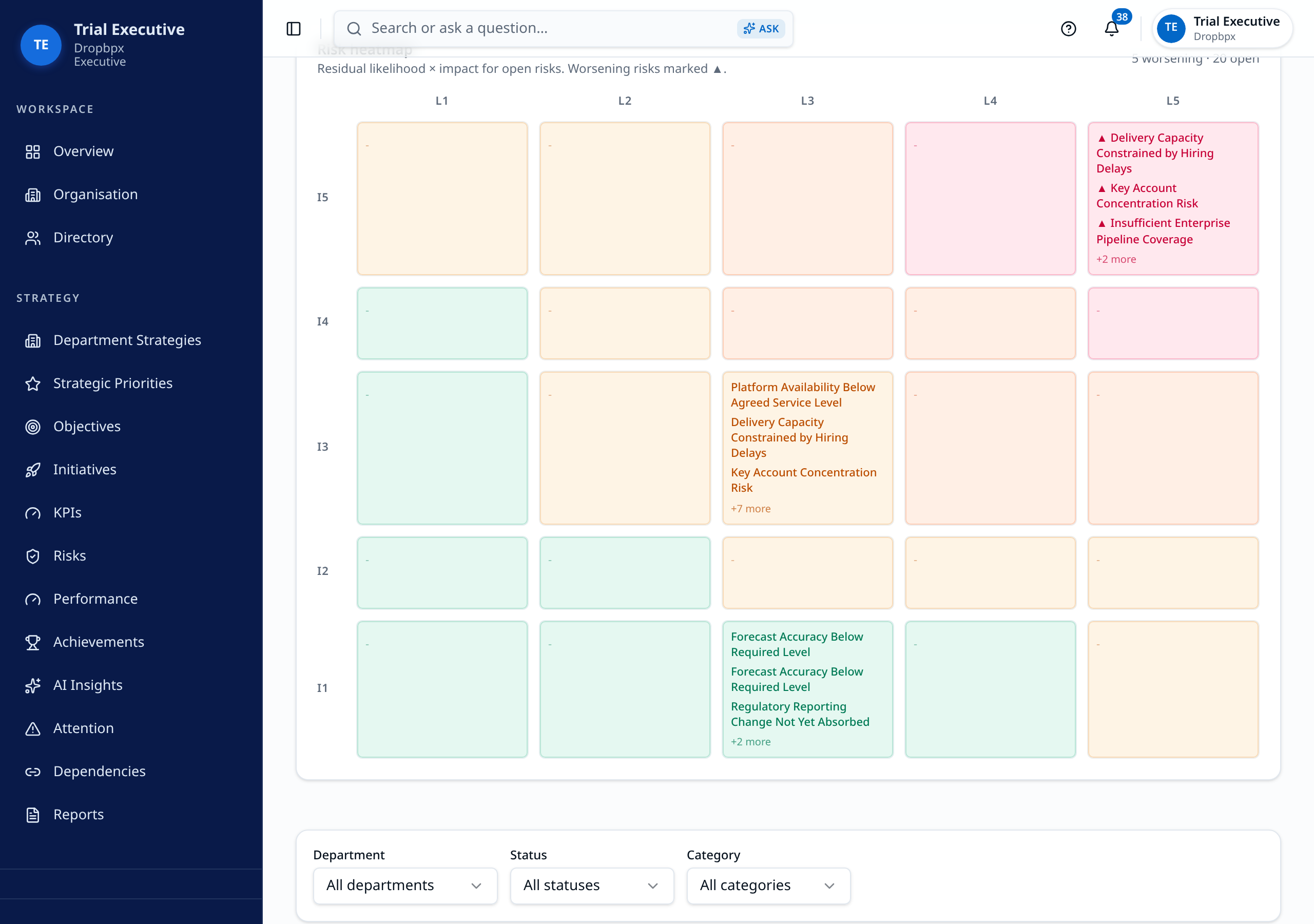Click the Attention warning triangle icon
The image size is (1314, 924).
pos(33,728)
